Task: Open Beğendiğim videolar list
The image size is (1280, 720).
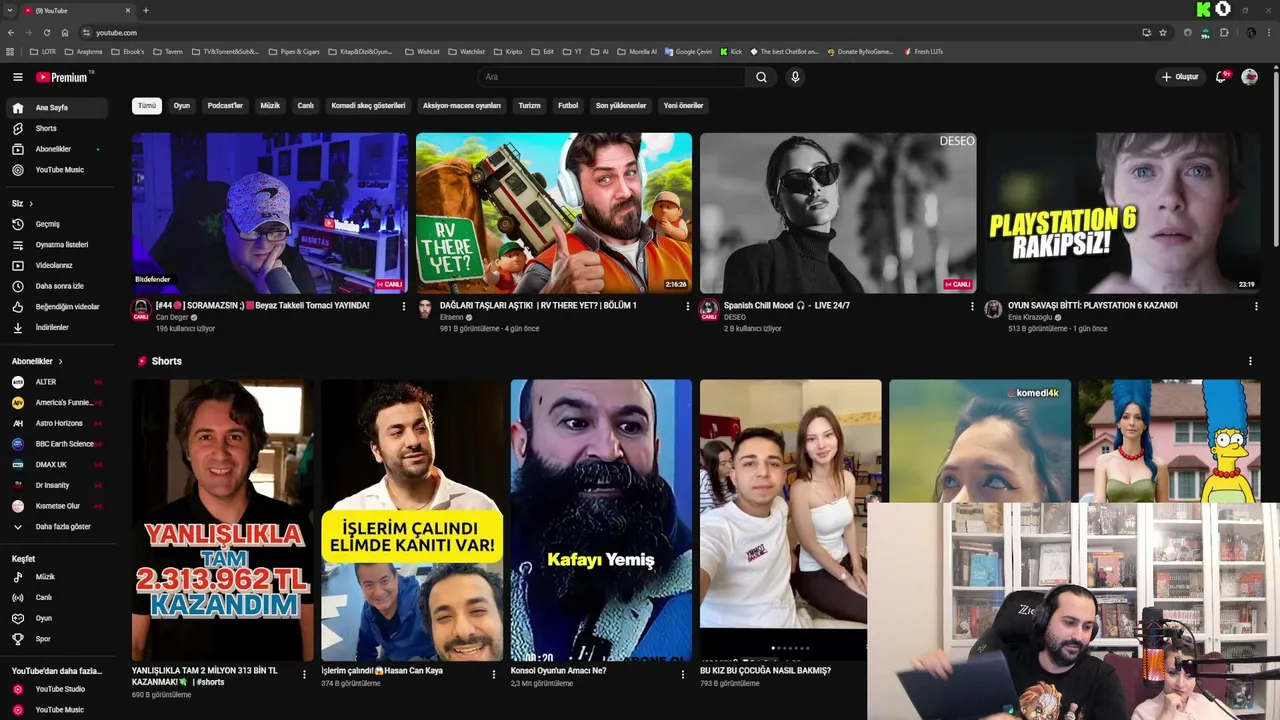Action: tap(58, 307)
